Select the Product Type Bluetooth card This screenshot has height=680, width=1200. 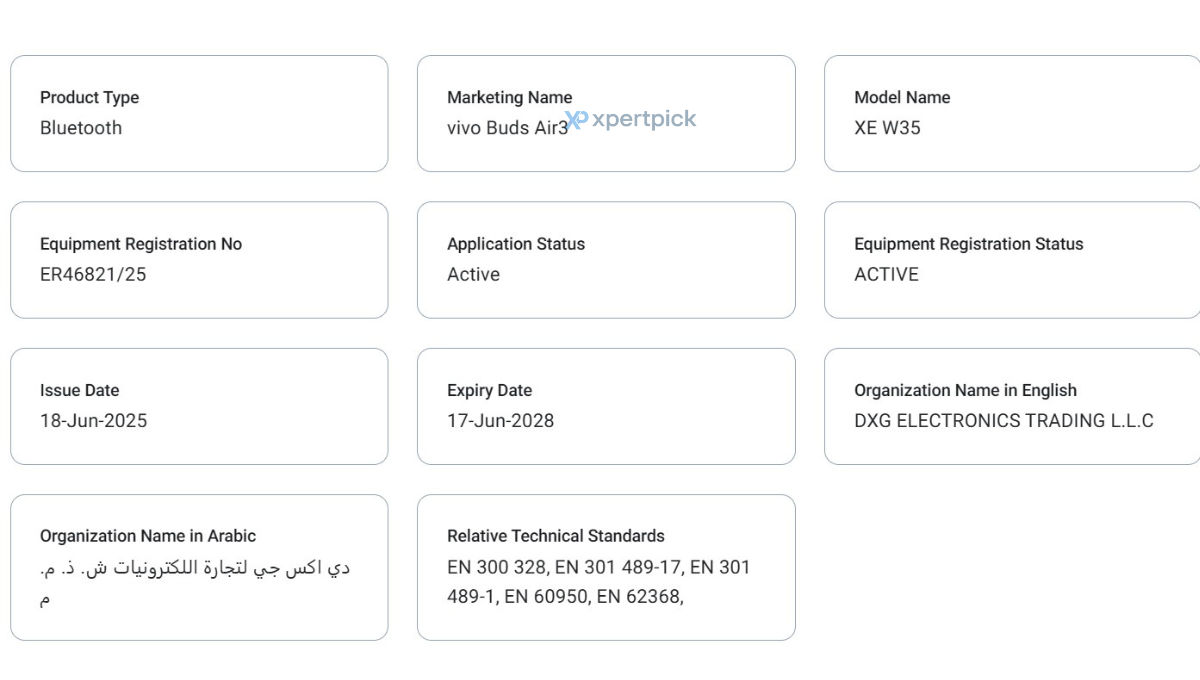click(x=199, y=113)
